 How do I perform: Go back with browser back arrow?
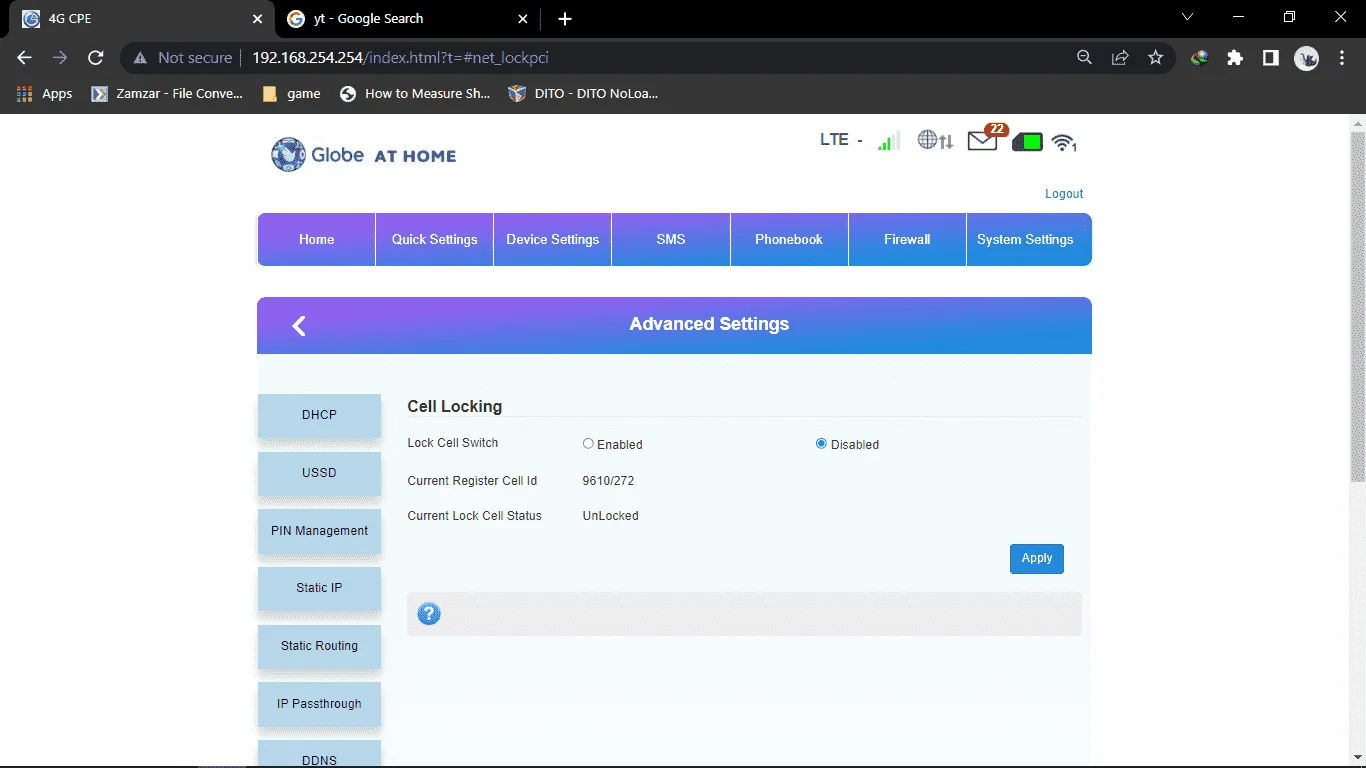pyautogui.click(x=25, y=58)
